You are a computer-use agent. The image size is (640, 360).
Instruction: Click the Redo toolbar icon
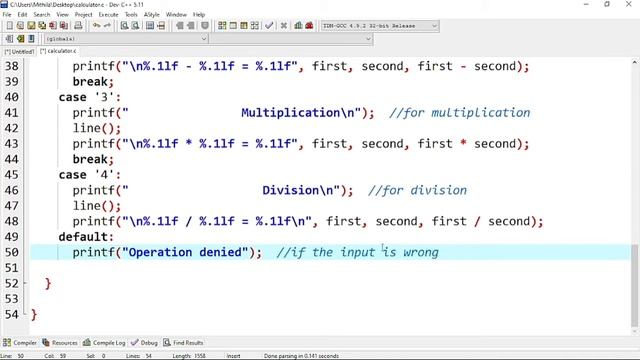tap(107, 26)
